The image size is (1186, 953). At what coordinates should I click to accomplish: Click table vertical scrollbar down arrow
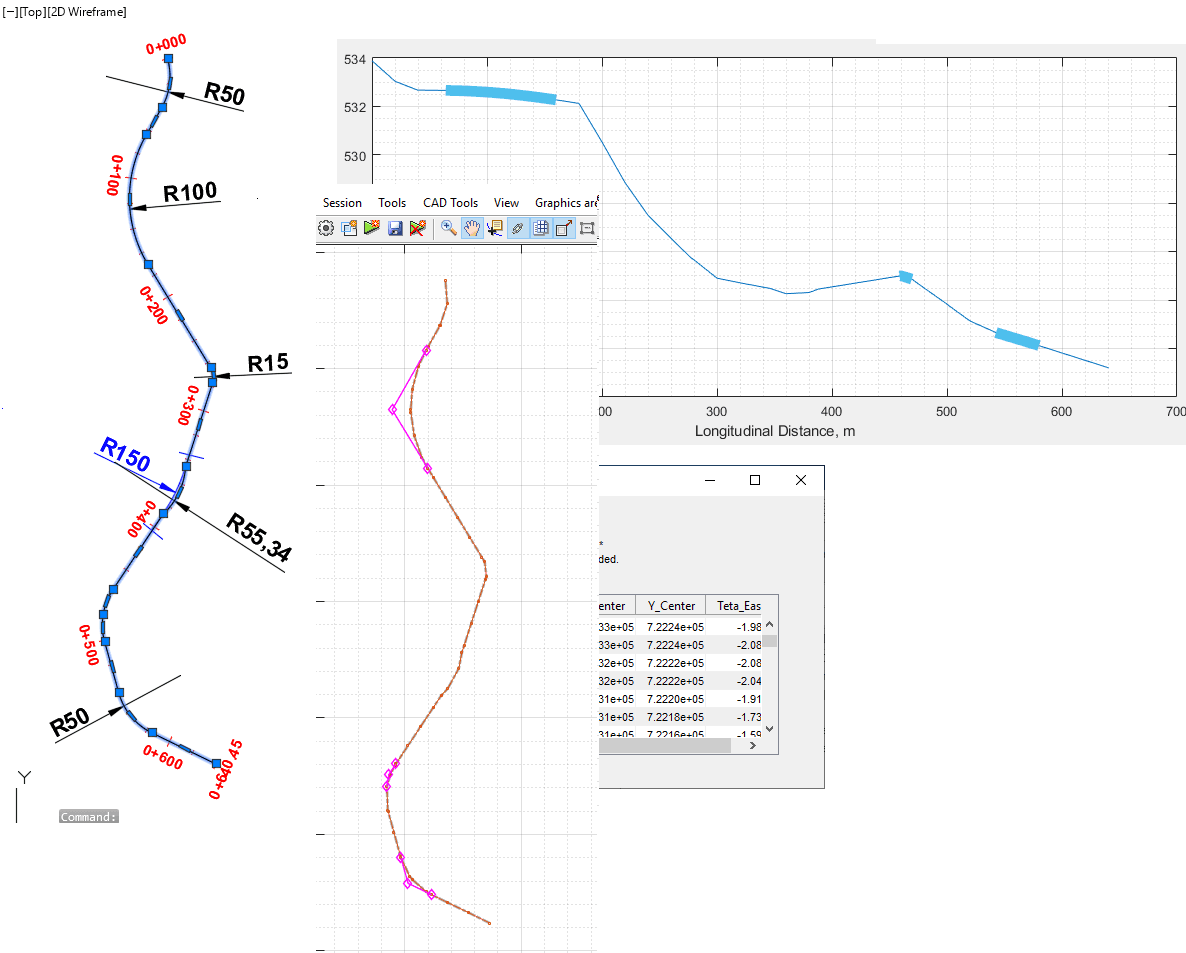[769, 730]
